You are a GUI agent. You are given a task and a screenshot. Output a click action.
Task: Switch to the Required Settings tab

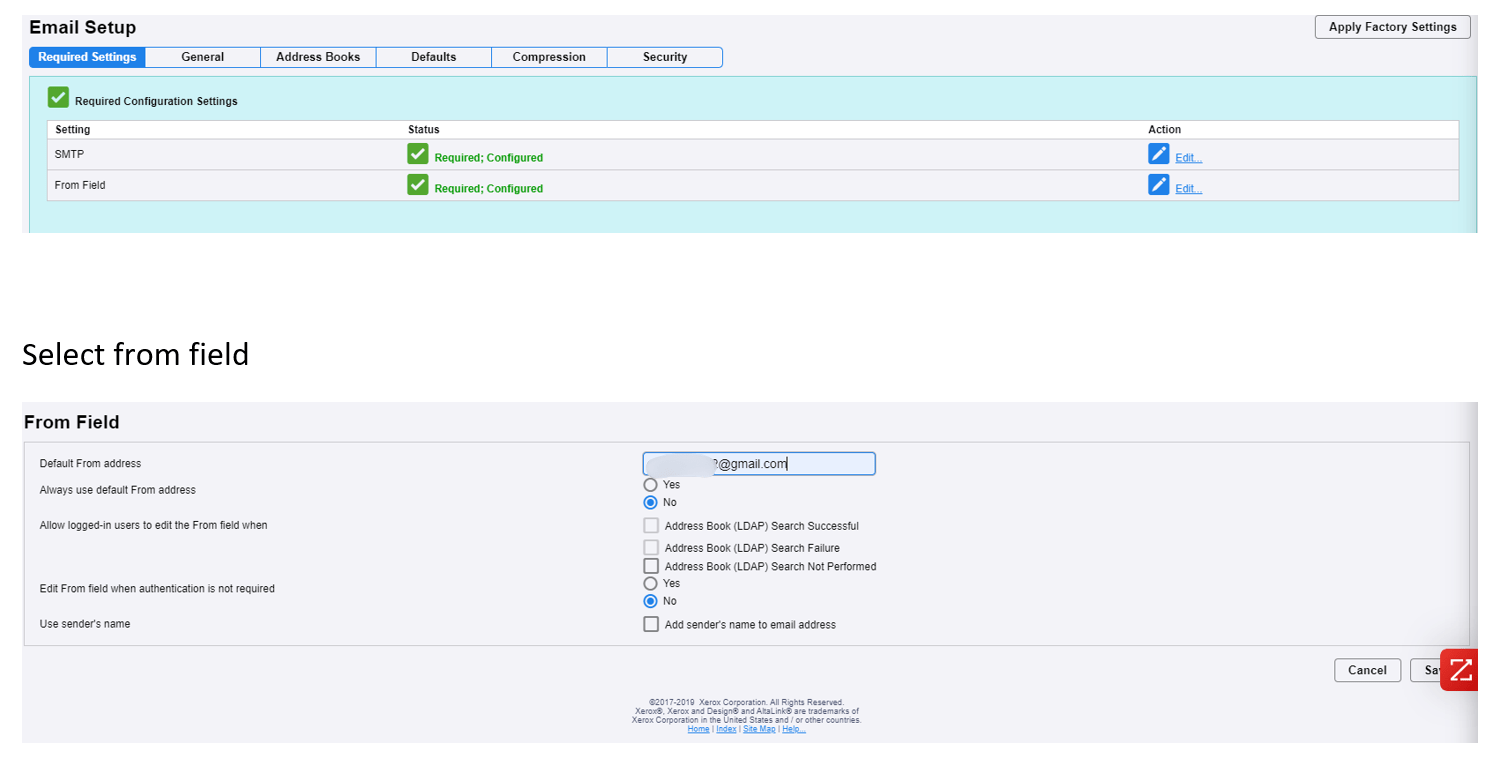pos(87,57)
